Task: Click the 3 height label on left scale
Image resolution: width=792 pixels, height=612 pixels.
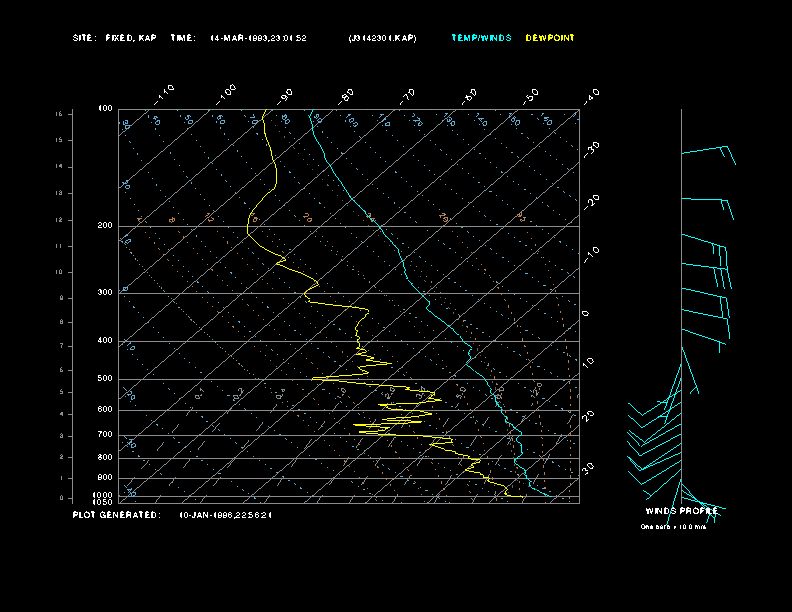Action: (62, 436)
